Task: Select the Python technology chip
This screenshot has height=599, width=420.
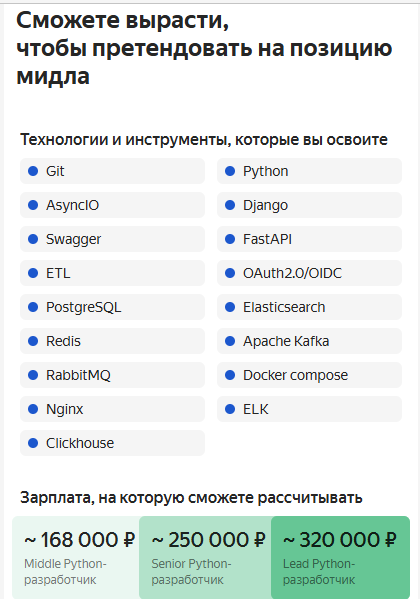Action: point(310,171)
